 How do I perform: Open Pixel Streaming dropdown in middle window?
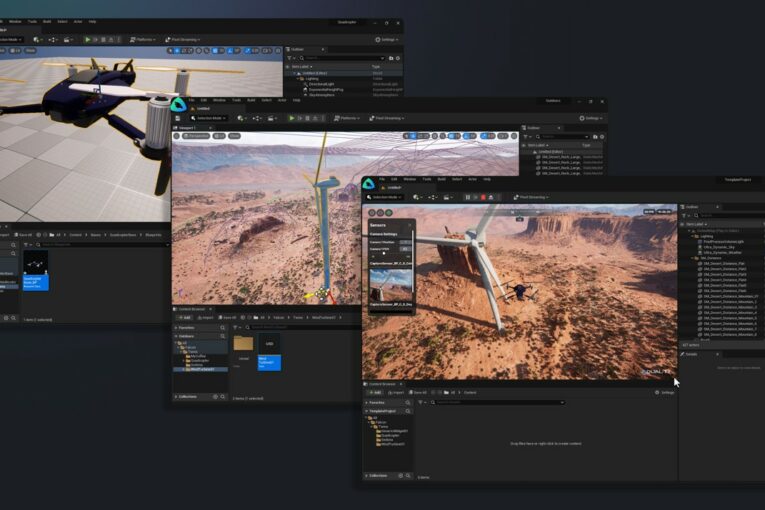point(387,118)
